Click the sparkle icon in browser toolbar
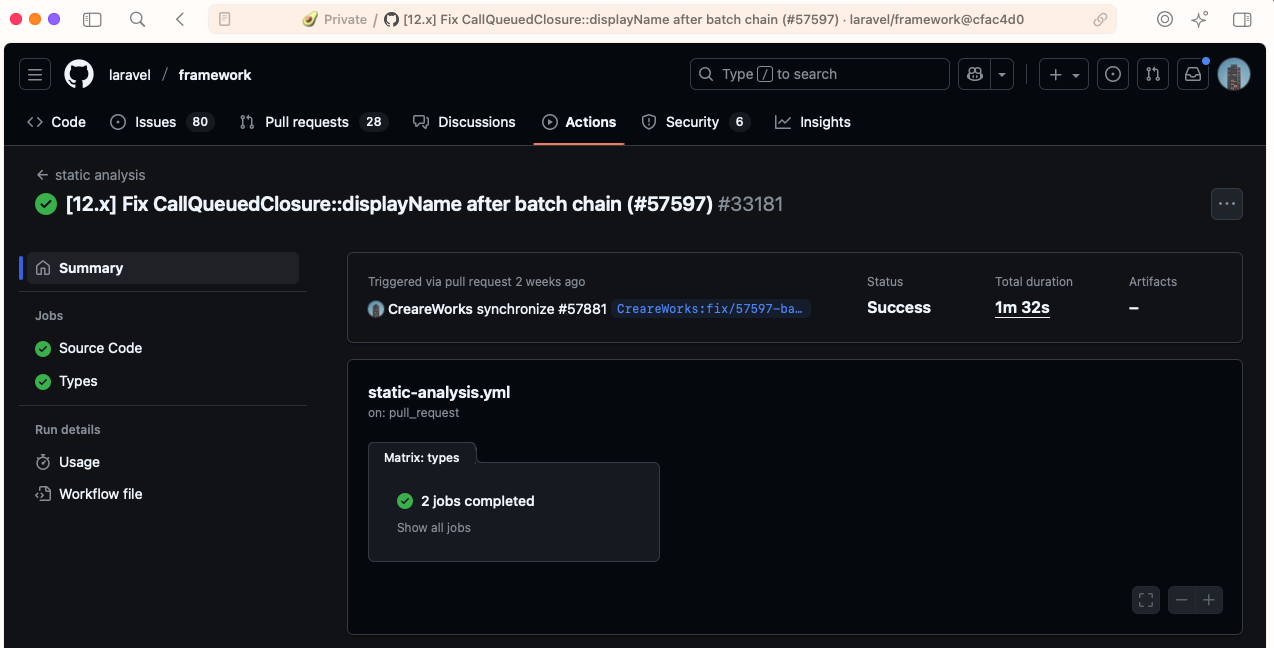Image resolution: width=1274 pixels, height=648 pixels. tap(1200, 19)
